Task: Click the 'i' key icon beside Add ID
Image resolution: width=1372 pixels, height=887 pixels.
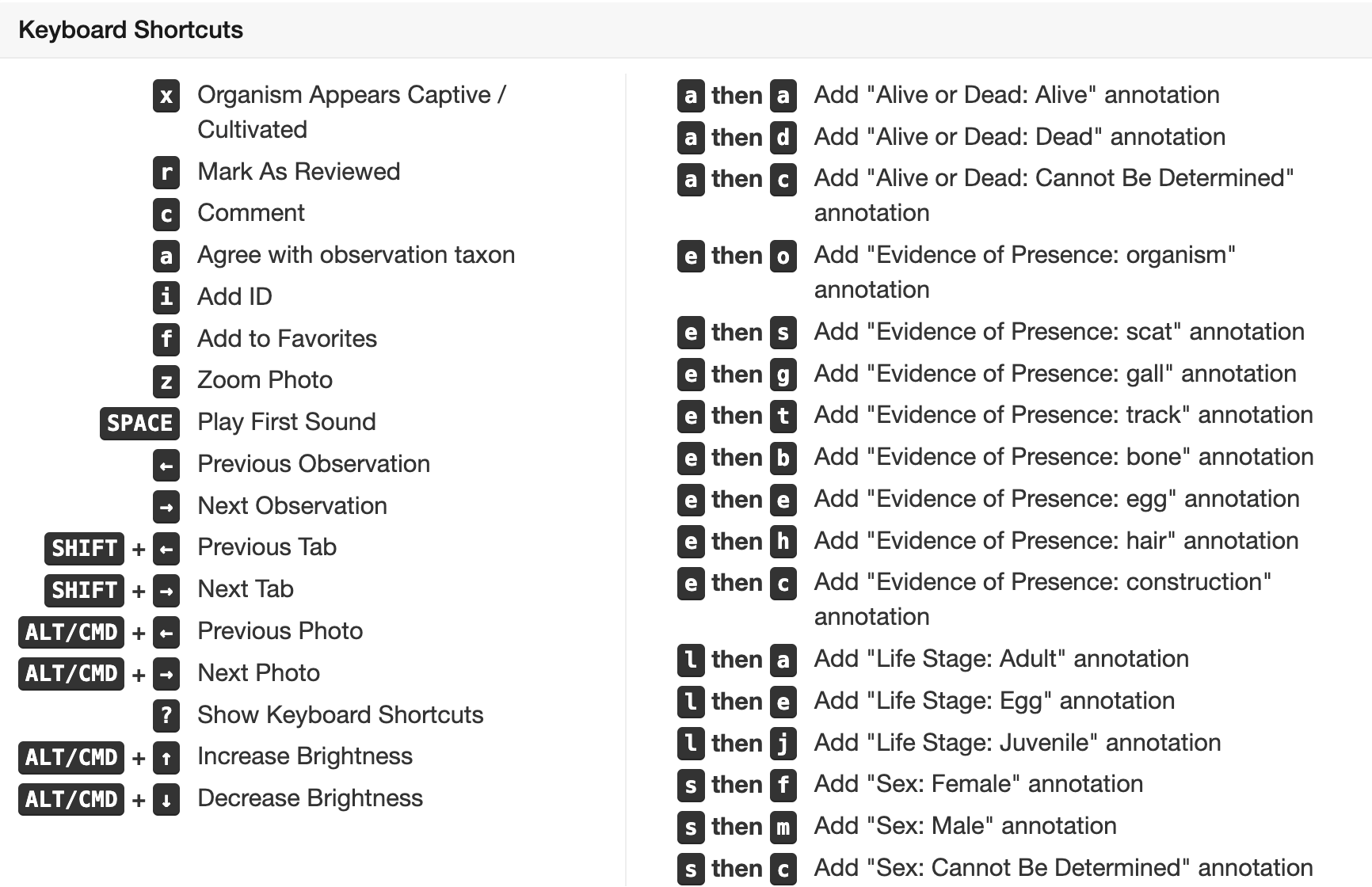Action: point(166,297)
